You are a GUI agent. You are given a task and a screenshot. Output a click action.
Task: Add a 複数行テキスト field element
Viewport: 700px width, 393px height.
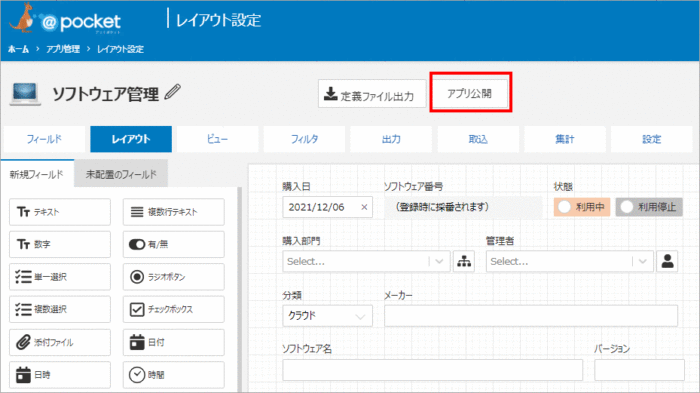[174, 212]
